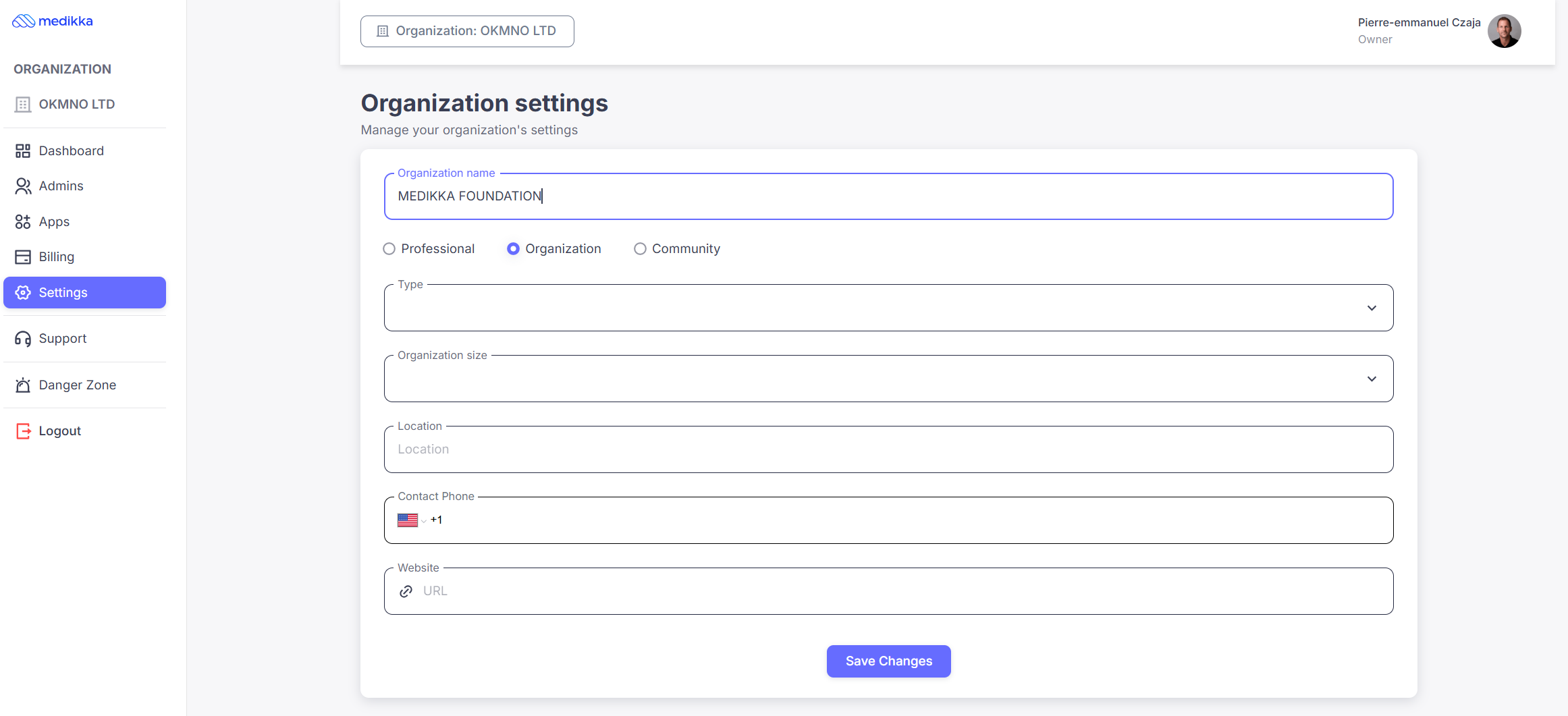Screen dimensions: 1568x716
Task: Click the Settings gear icon
Action: (23, 293)
